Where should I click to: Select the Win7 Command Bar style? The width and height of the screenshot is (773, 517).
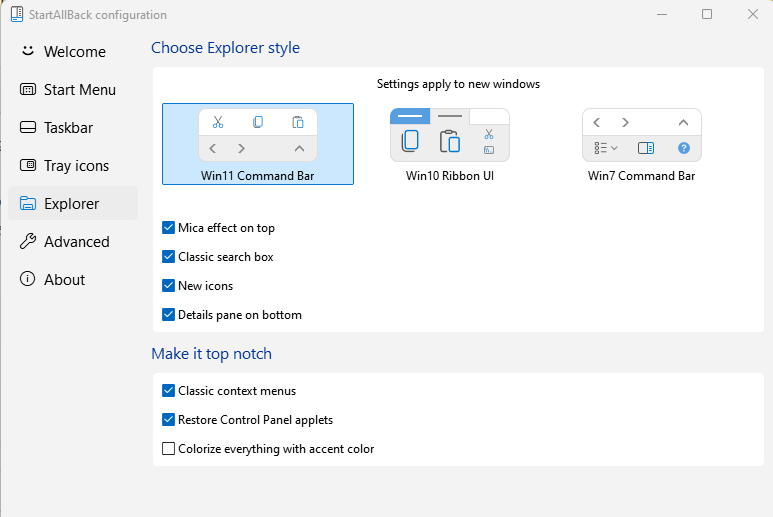pyautogui.click(x=641, y=144)
